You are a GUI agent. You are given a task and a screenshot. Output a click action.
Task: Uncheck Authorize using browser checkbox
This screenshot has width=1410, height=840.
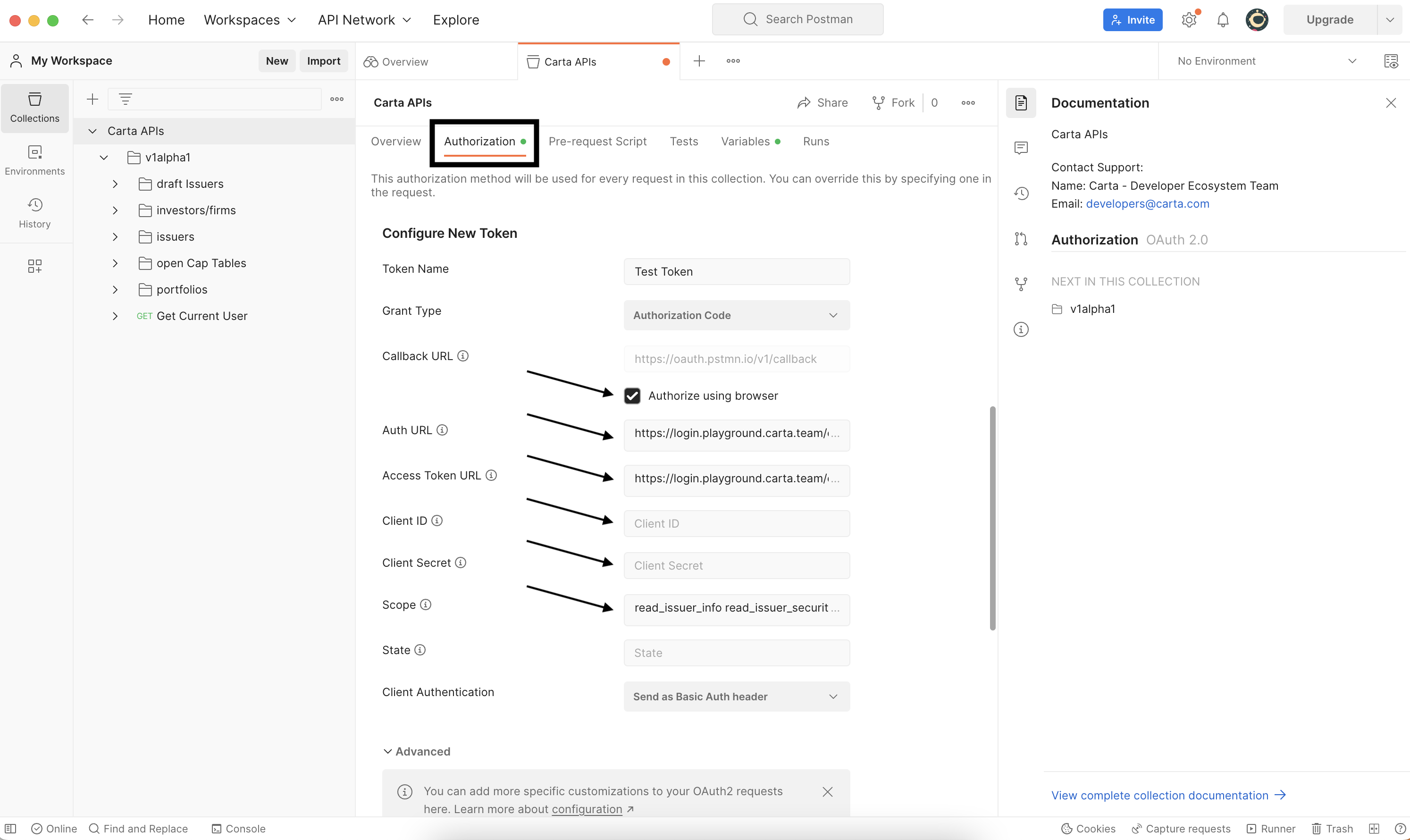[632, 395]
